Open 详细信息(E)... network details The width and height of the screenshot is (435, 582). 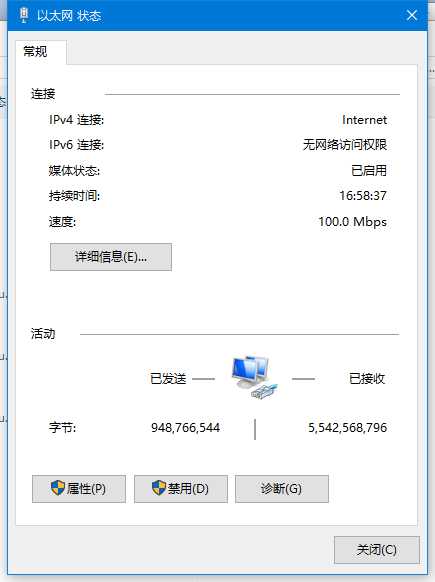pos(111,257)
